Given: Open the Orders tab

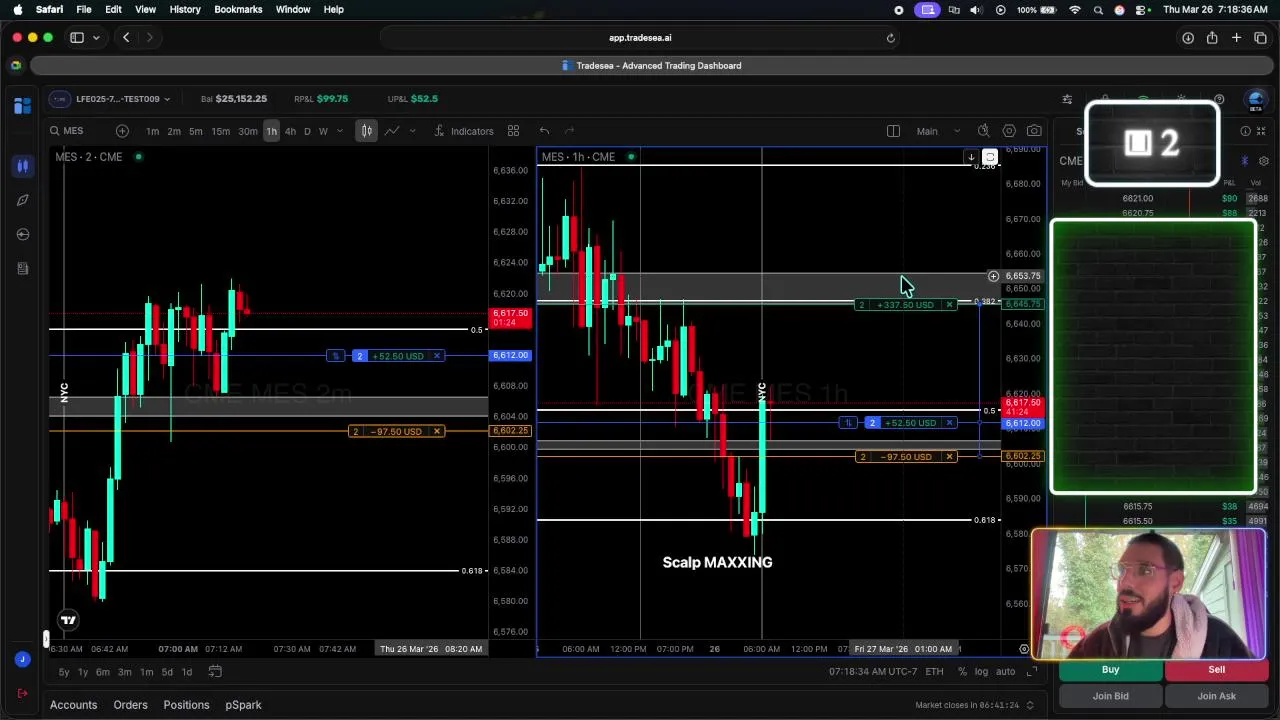Looking at the screenshot, I should tap(130, 705).
